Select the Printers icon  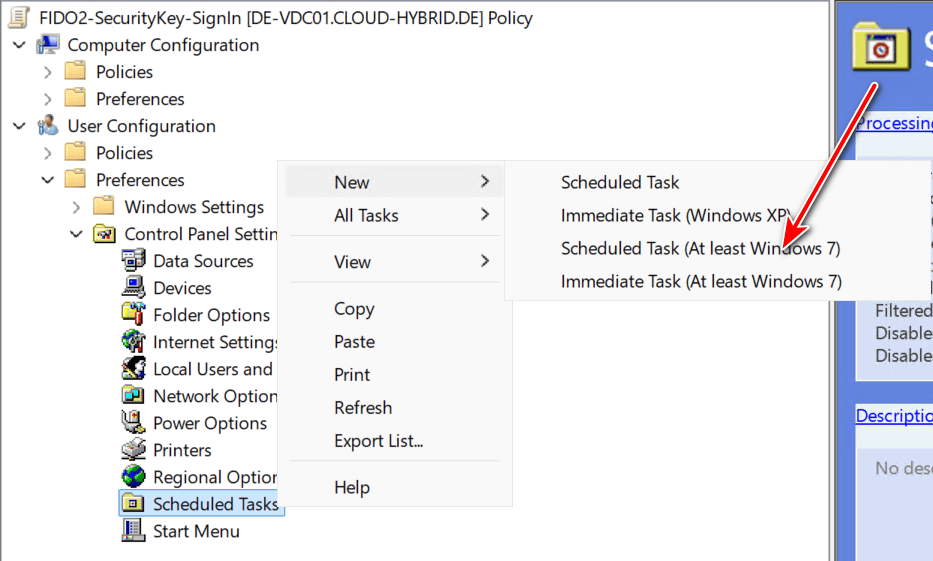coord(133,450)
